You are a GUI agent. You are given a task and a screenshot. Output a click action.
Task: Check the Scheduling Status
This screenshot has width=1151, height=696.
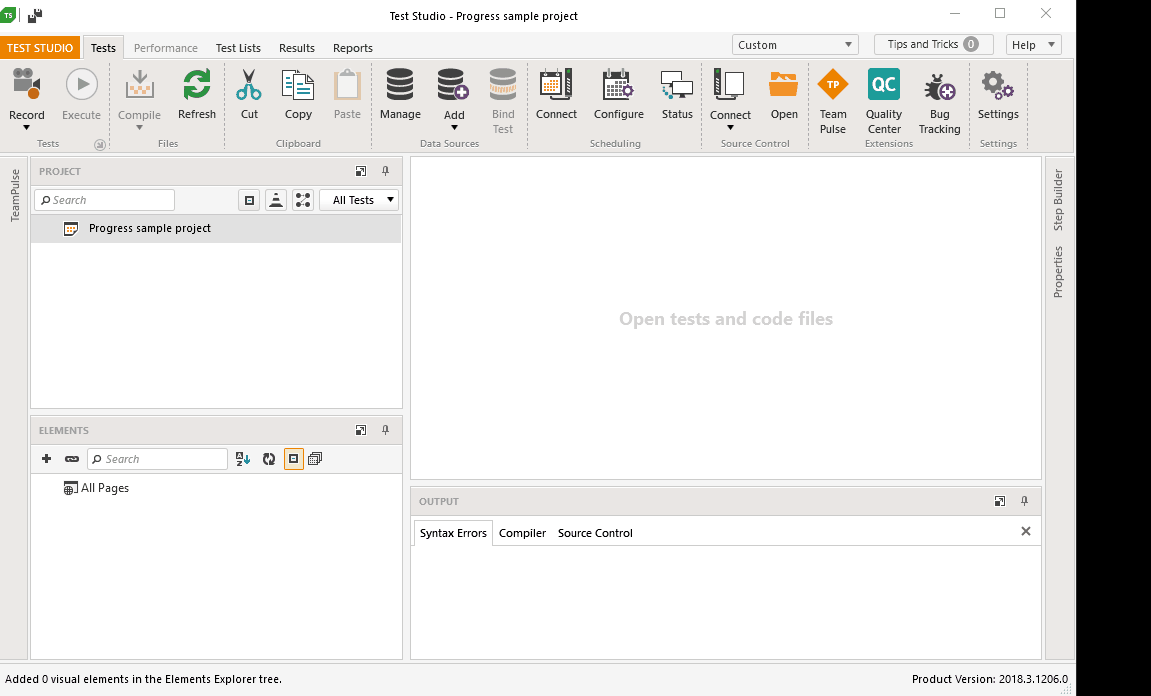pos(677,84)
